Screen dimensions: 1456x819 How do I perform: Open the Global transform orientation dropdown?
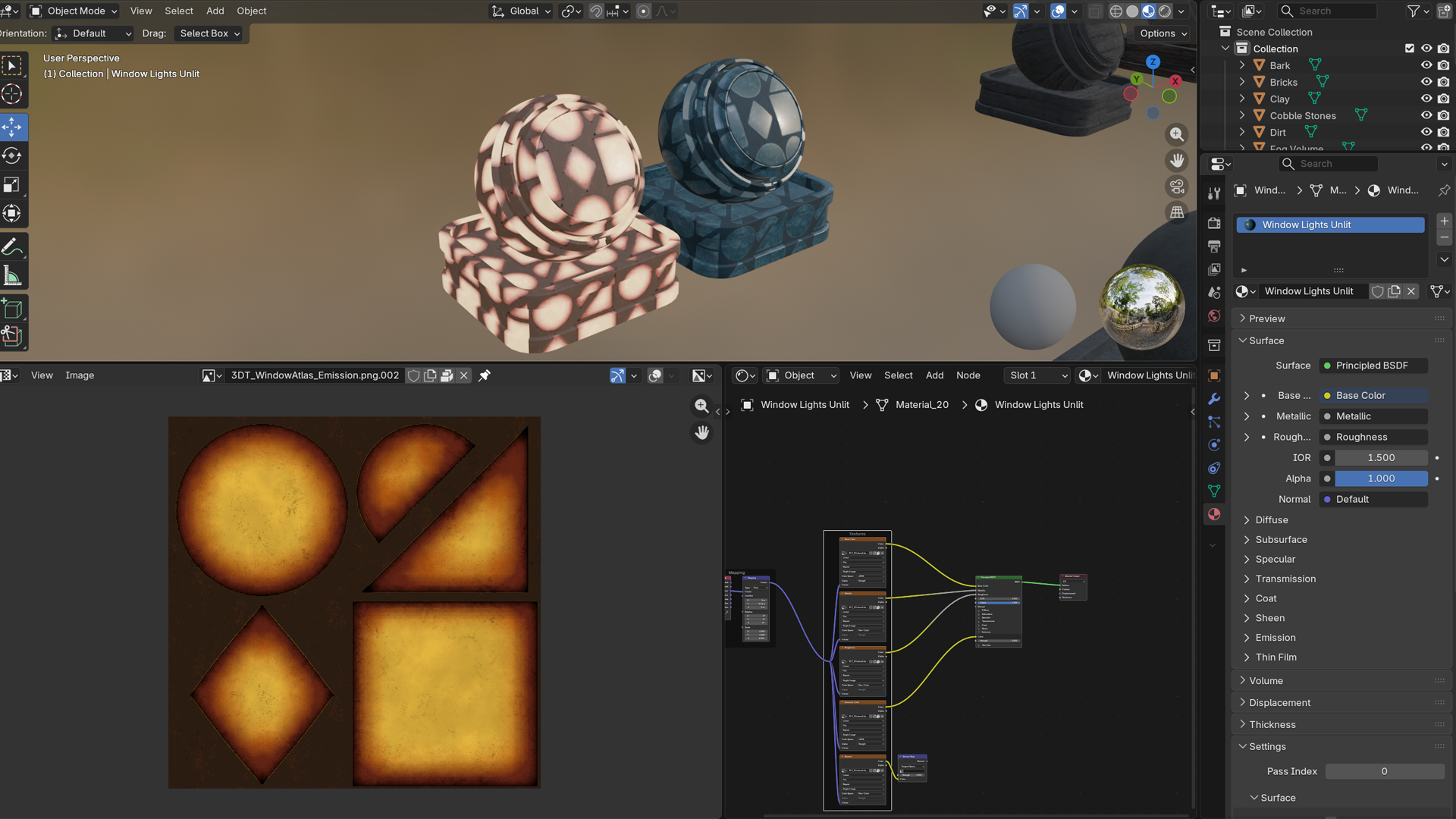[x=521, y=11]
